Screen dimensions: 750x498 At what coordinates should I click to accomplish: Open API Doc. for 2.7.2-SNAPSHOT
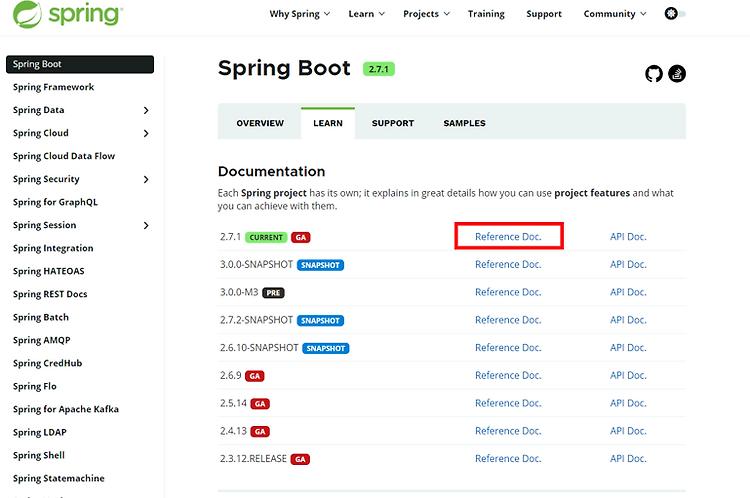(x=628, y=320)
